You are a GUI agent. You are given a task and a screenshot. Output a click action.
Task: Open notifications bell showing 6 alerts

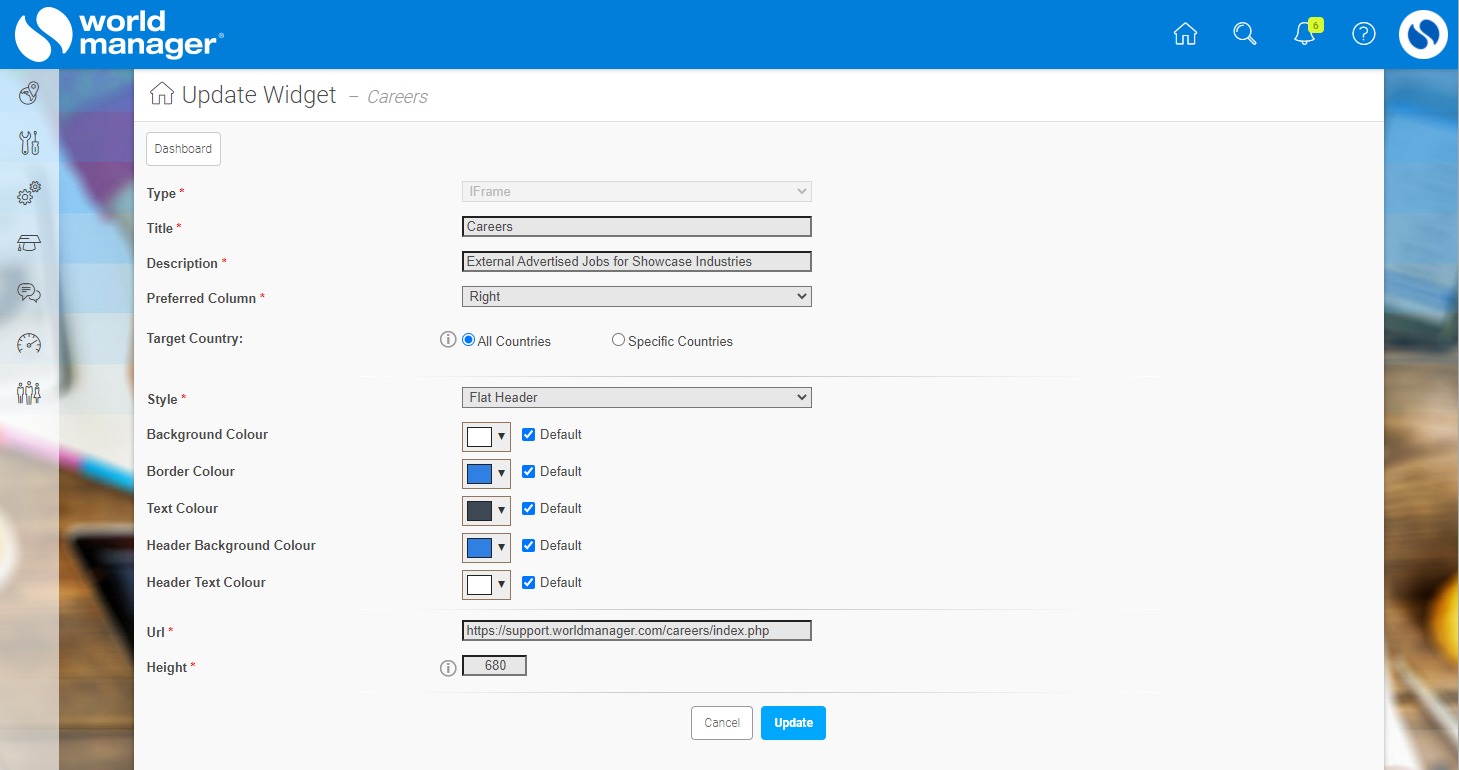pos(1304,34)
